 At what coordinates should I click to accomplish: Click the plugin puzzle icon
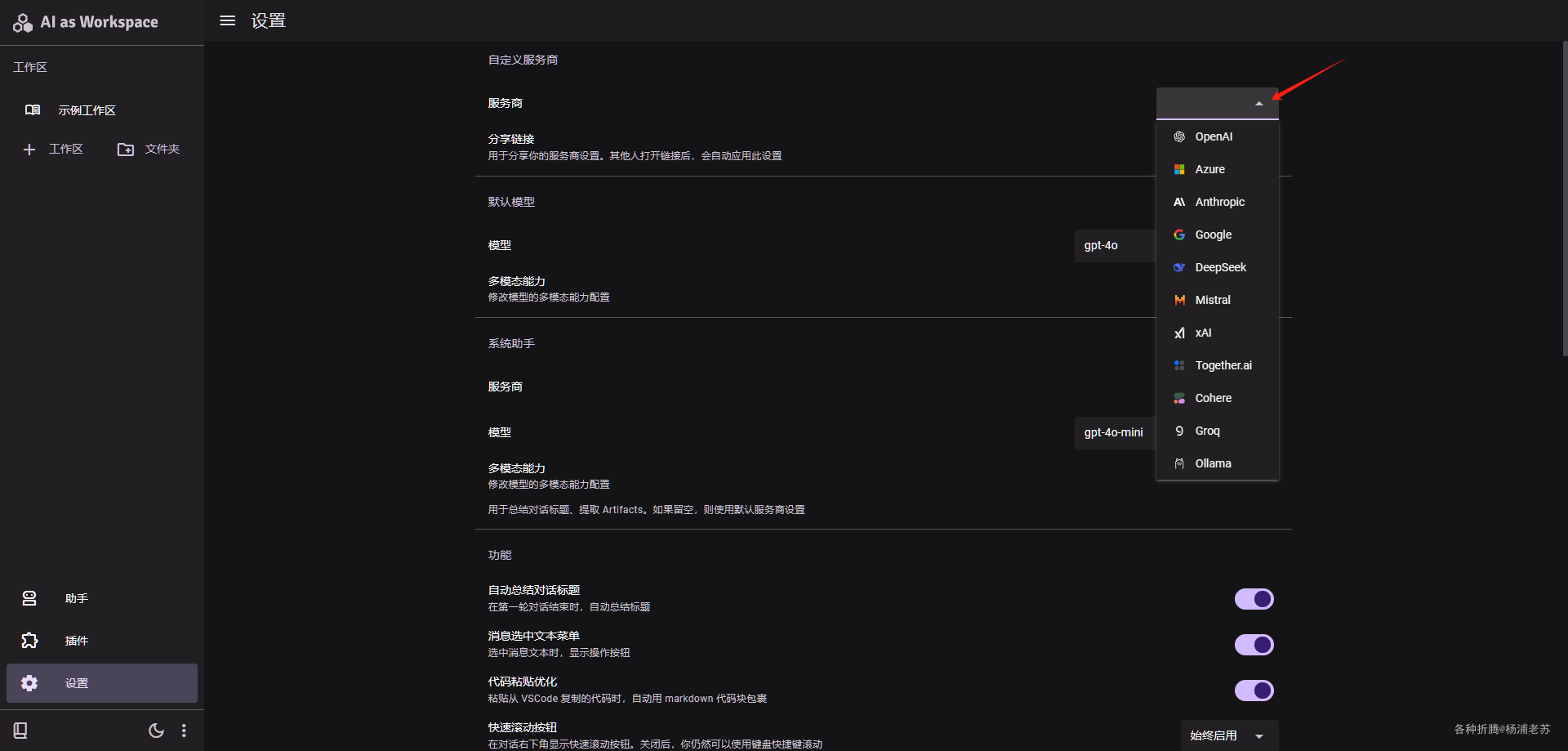(x=29, y=641)
